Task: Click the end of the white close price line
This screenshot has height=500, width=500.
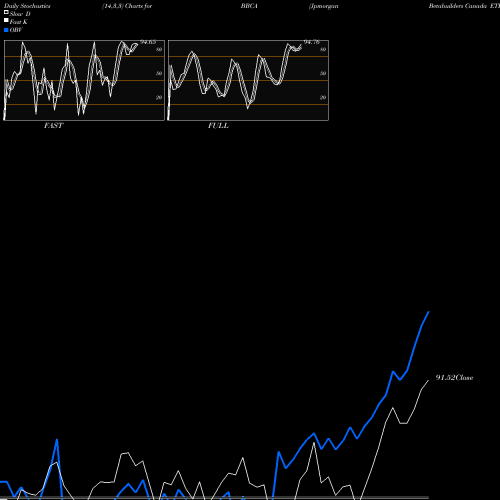Action: [428, 380]
